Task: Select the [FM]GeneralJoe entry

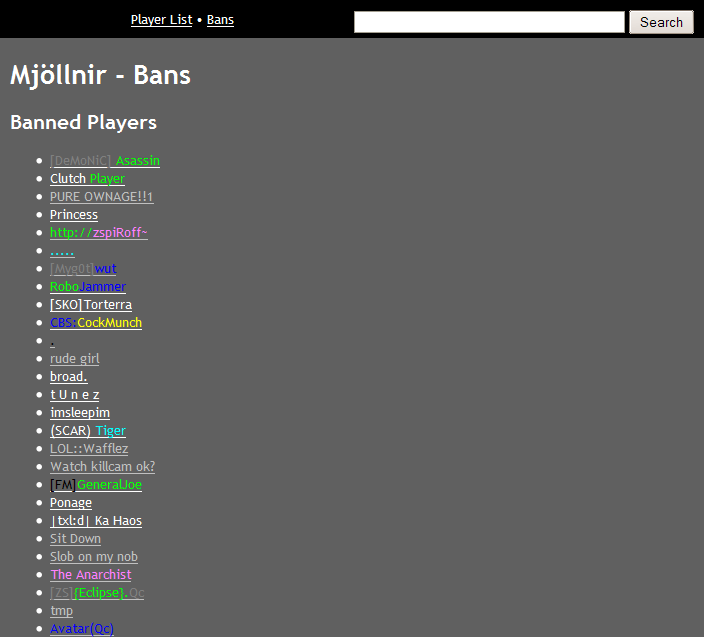Action: pos(96,485)
